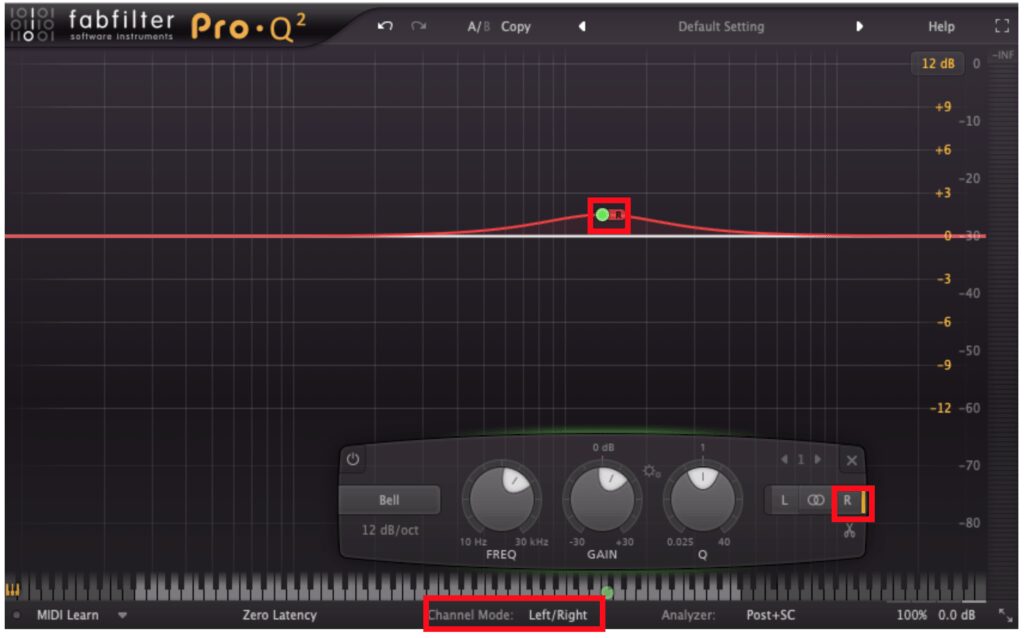Image resolution: width=1024 pixels, height=638 pixels.
Task: Open the Default Setting preset menu
Action: [721, 27]
